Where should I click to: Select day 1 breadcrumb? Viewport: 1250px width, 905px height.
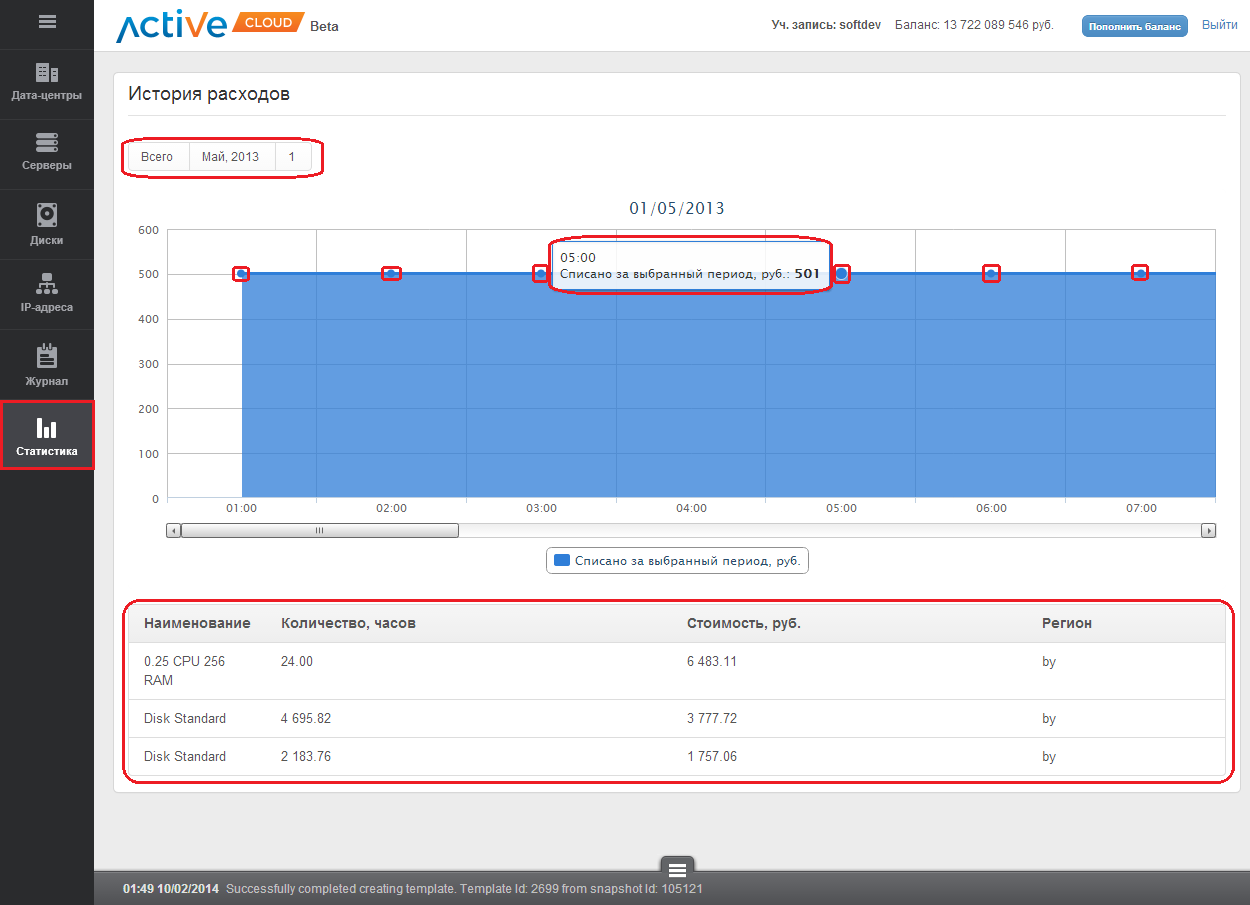tap(292, 157)
